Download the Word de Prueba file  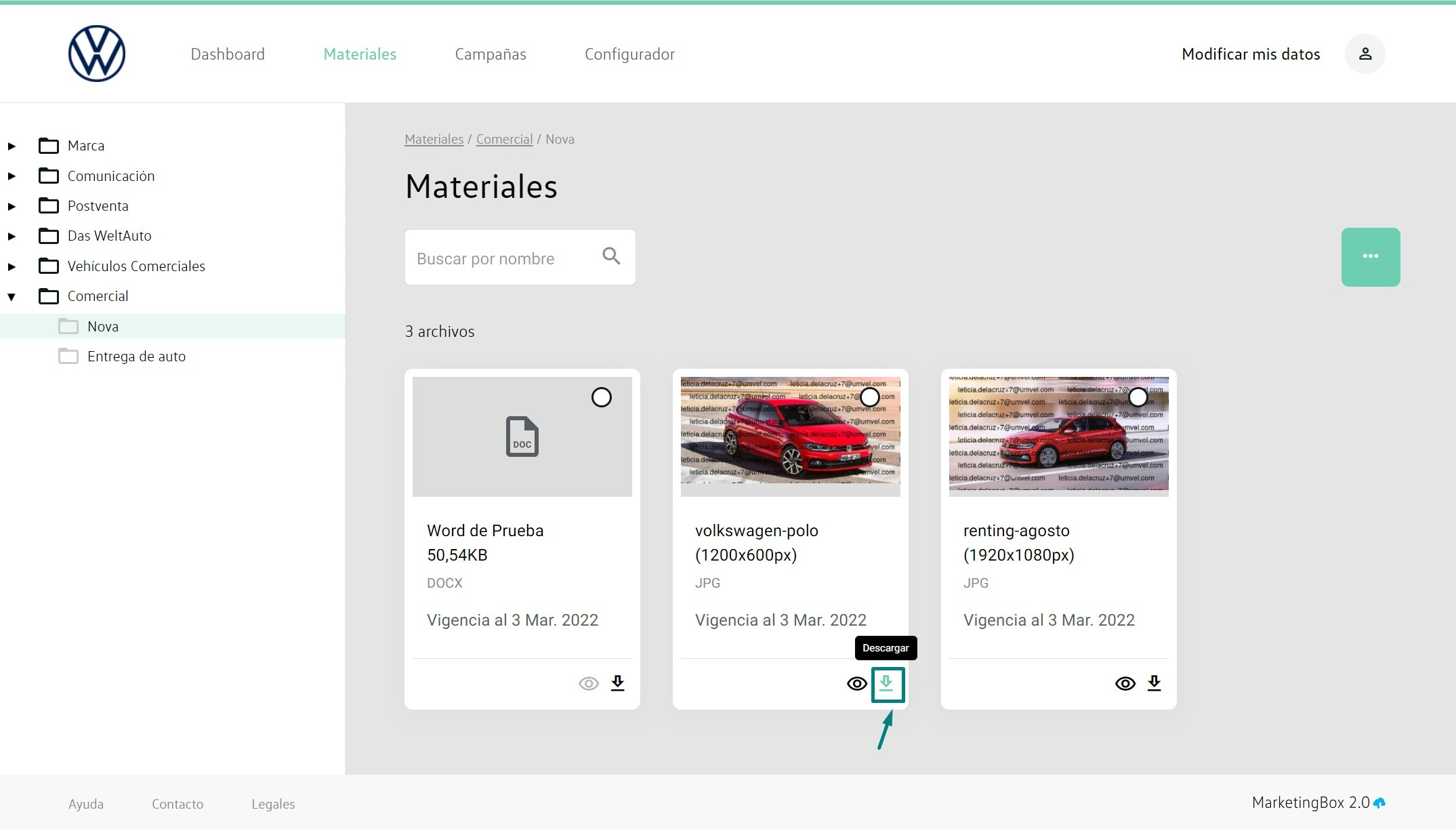[617, 683]
